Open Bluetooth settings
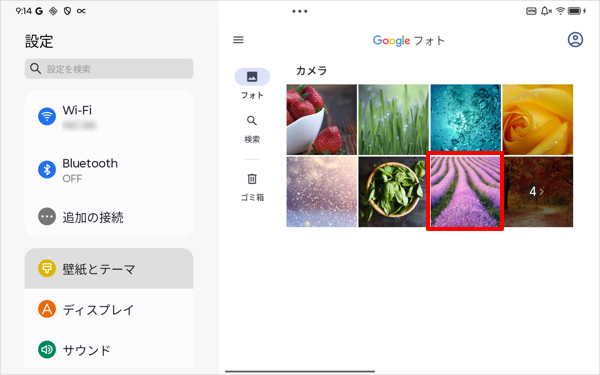The width and height of the screenshot is (600, 375). 109,170
